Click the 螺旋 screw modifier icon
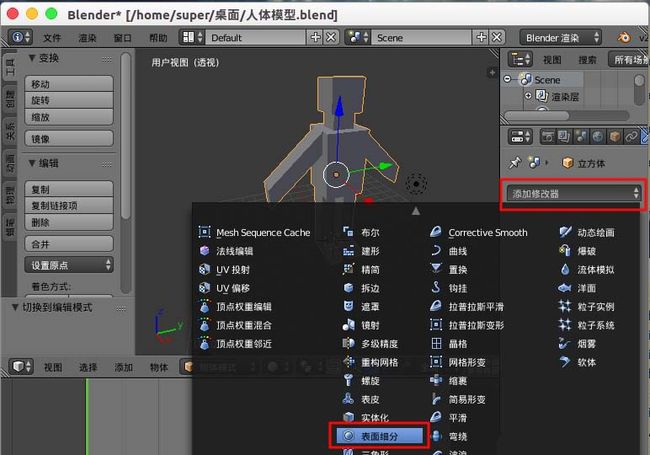The width and height of the screenshot is (650, 455). tap(349, 380)
